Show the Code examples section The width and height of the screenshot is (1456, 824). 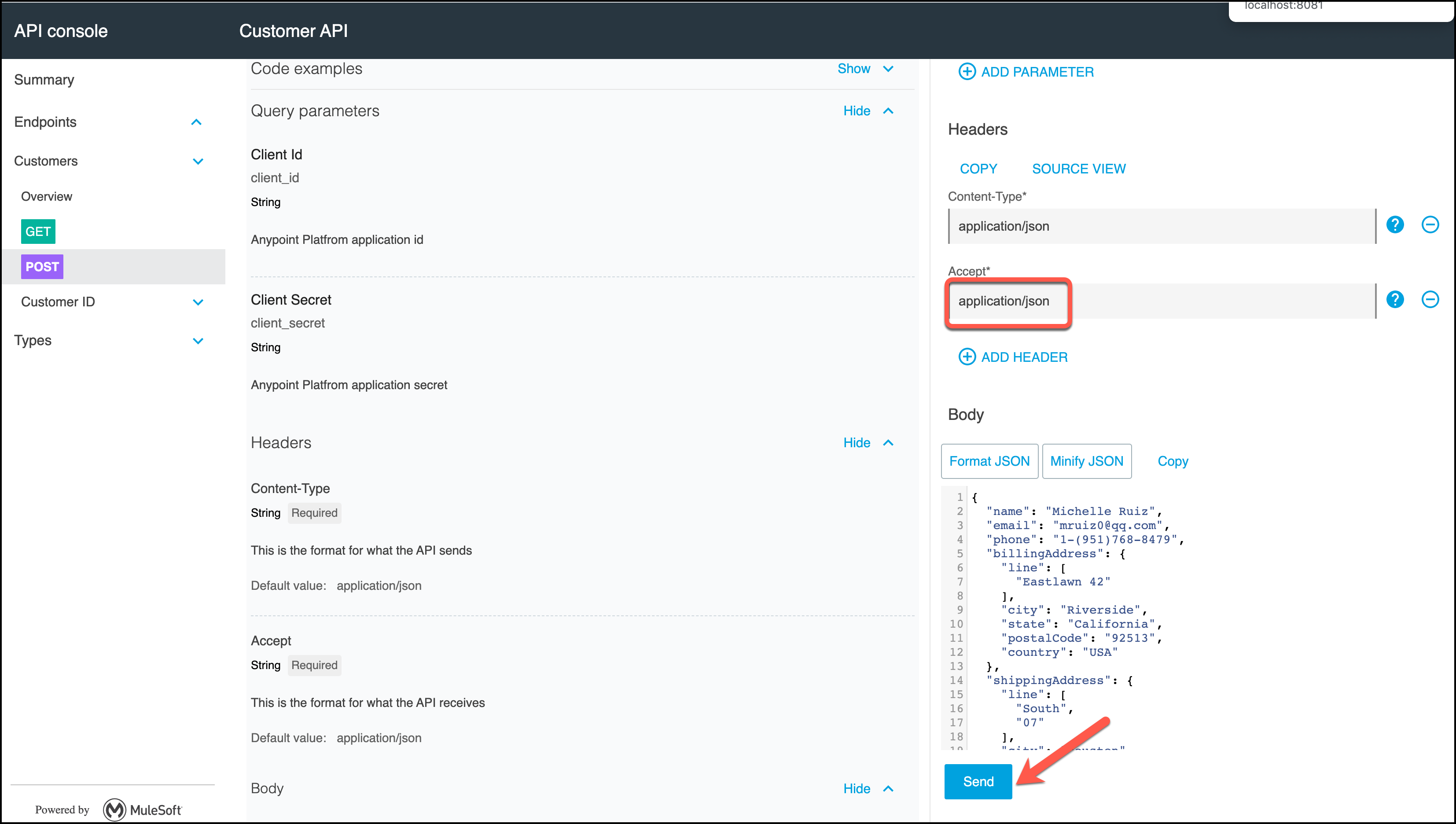point(865,69)
